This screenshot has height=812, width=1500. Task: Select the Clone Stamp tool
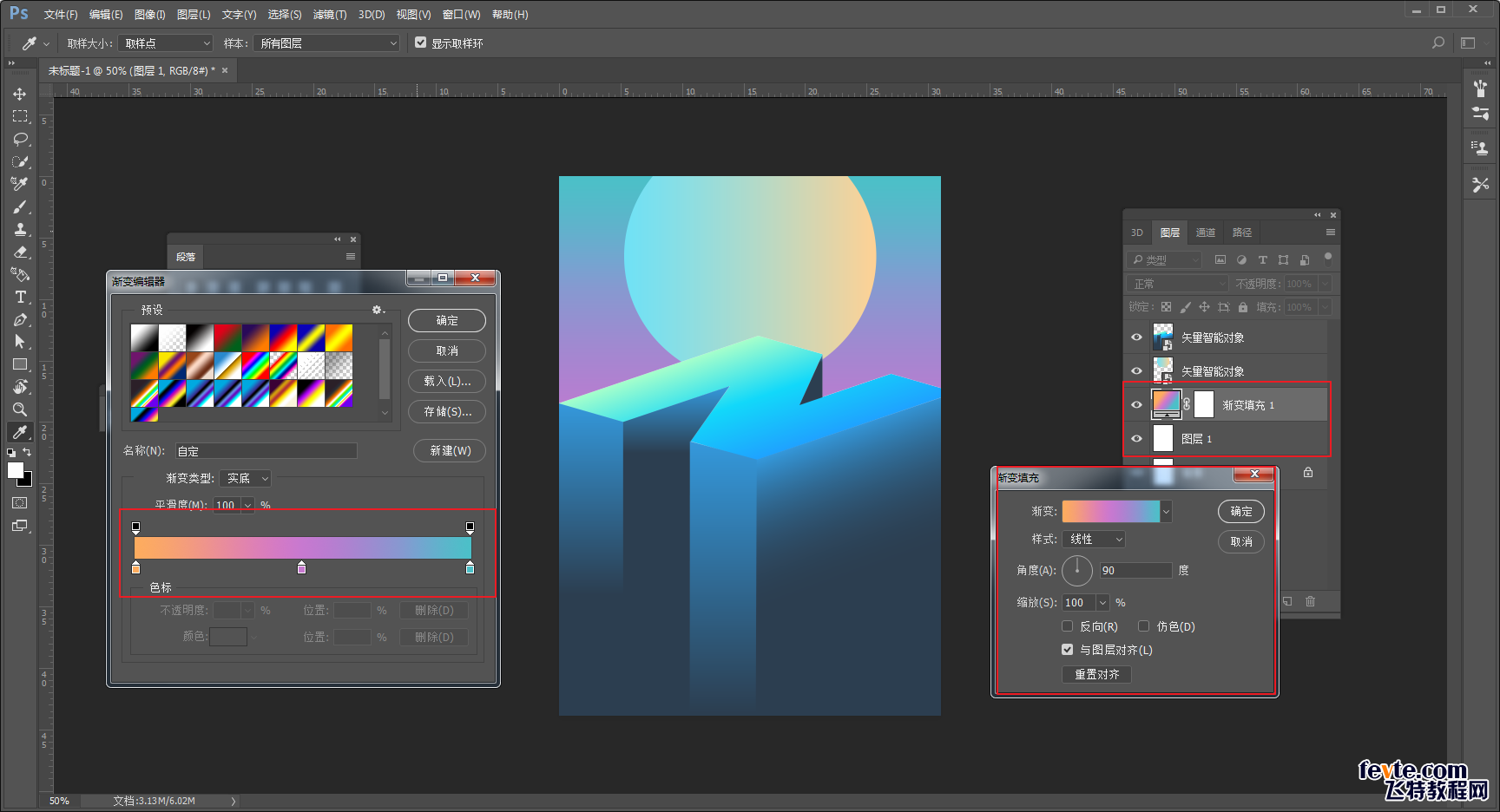point(20,229)
